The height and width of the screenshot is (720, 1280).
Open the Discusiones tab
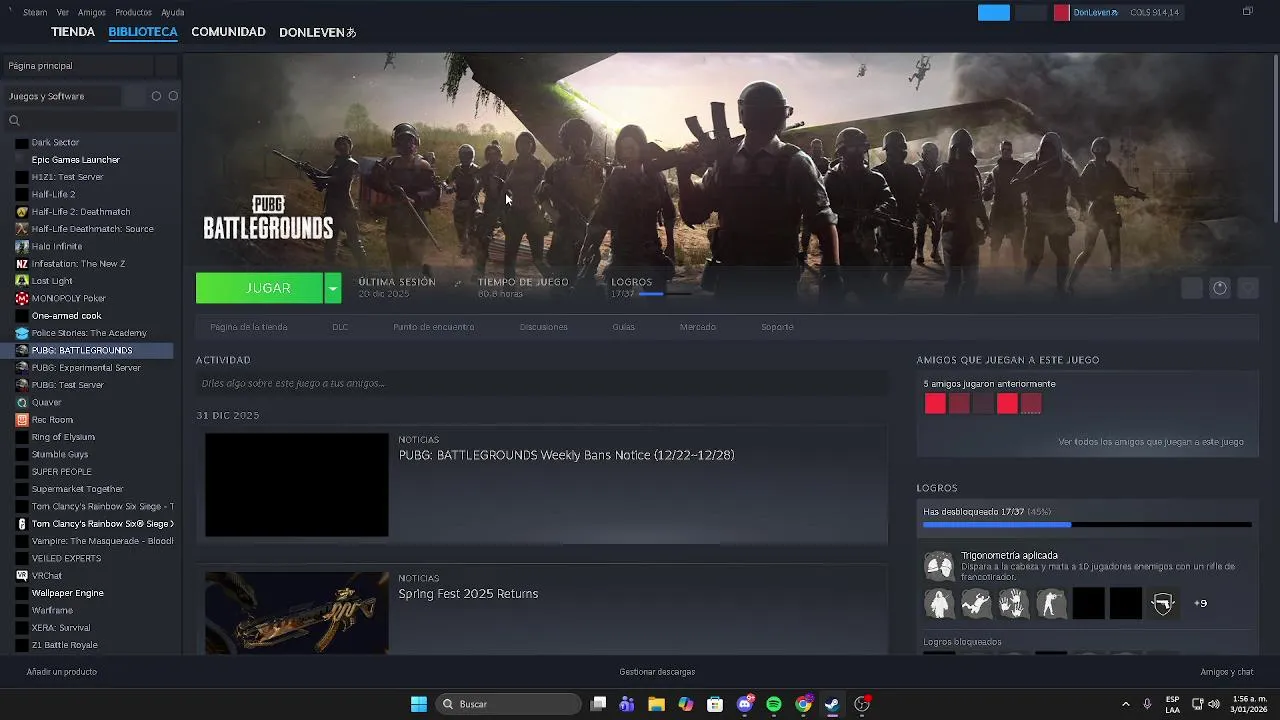click(x=544, y=327)
